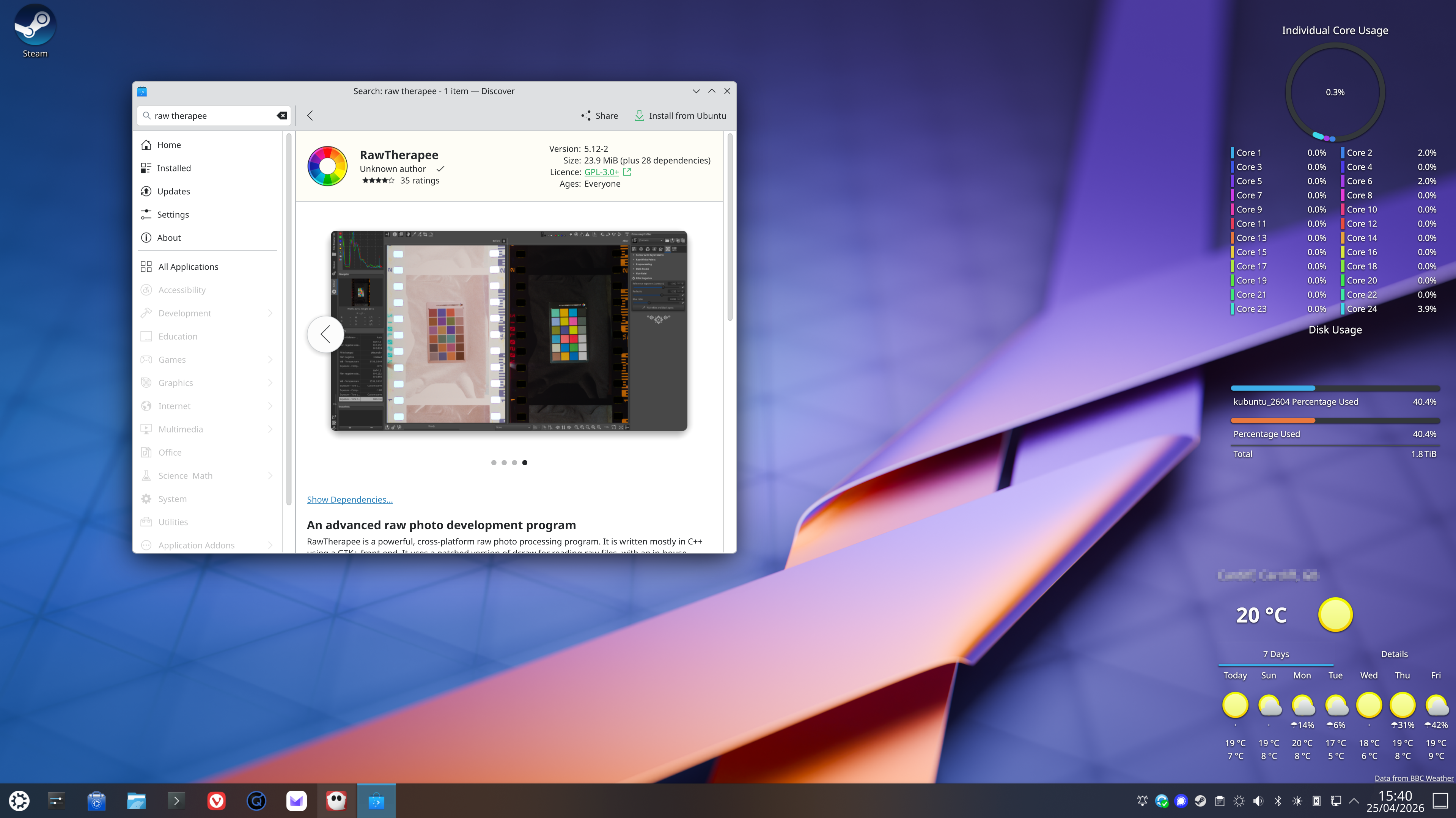Image resolution: width=1456 pixels, height=818 pixels.
Task: Click the previous screenshot arrow
Action: pos(325,334)
